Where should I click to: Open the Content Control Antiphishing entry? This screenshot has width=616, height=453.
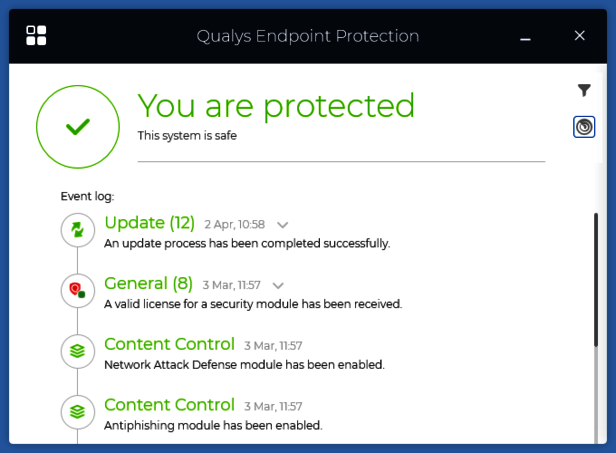click(x=169, y=405)
